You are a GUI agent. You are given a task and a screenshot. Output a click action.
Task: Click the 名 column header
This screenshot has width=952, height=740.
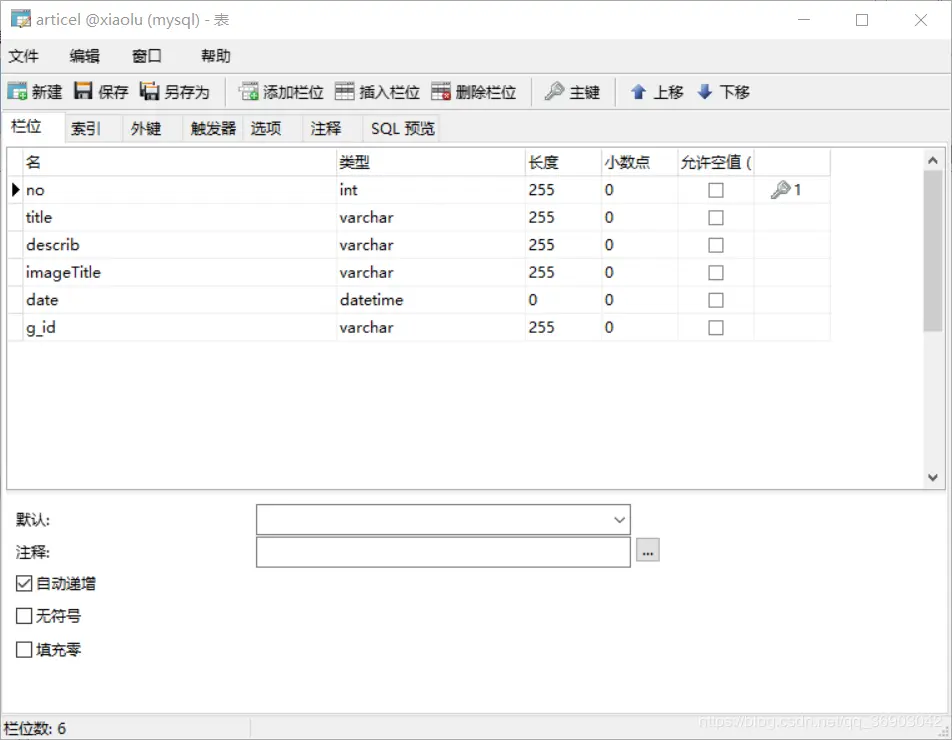point(180,162)
